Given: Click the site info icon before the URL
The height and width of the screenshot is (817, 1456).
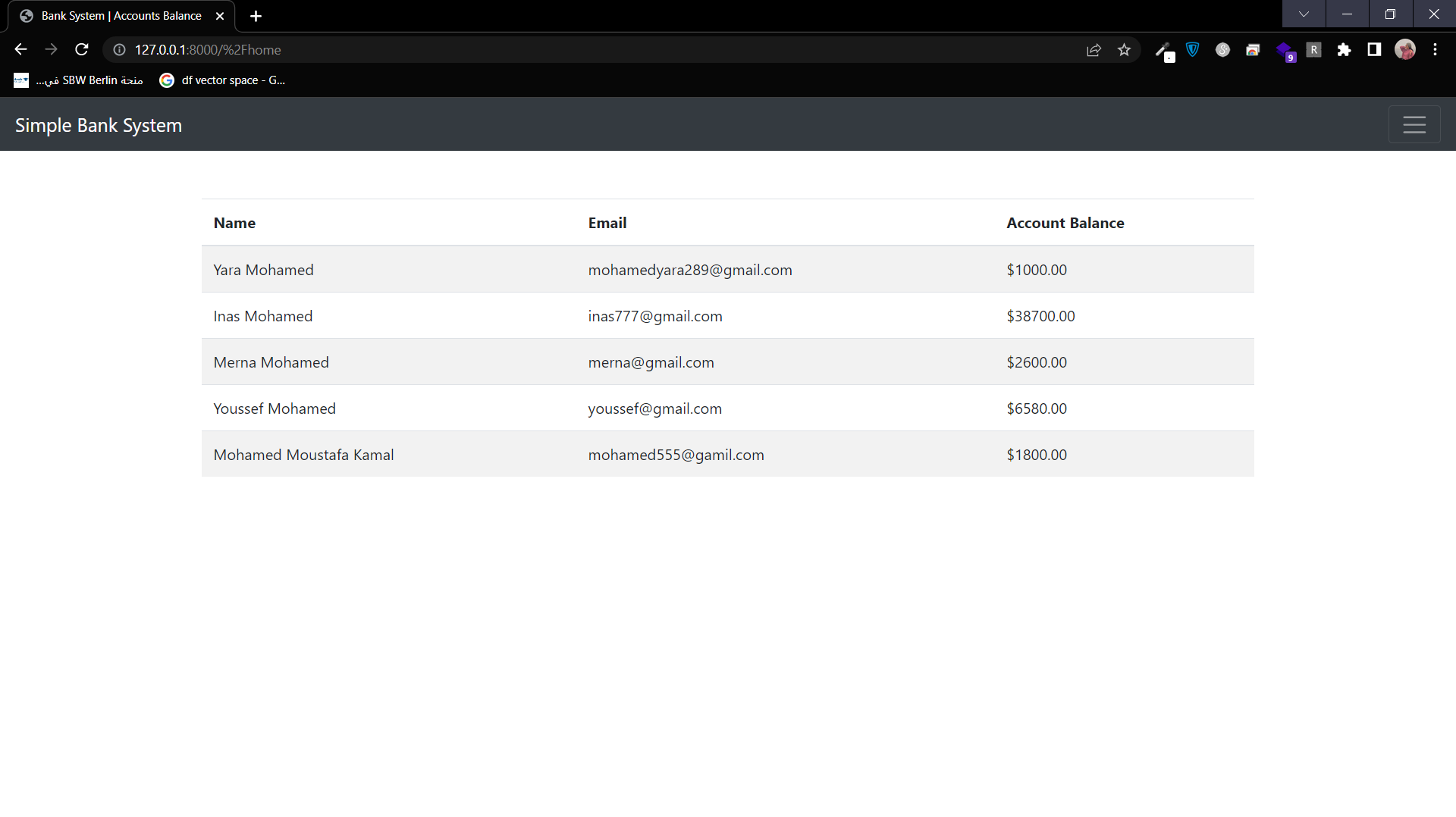Looking at the screenshot, I should tap(118, 49).
